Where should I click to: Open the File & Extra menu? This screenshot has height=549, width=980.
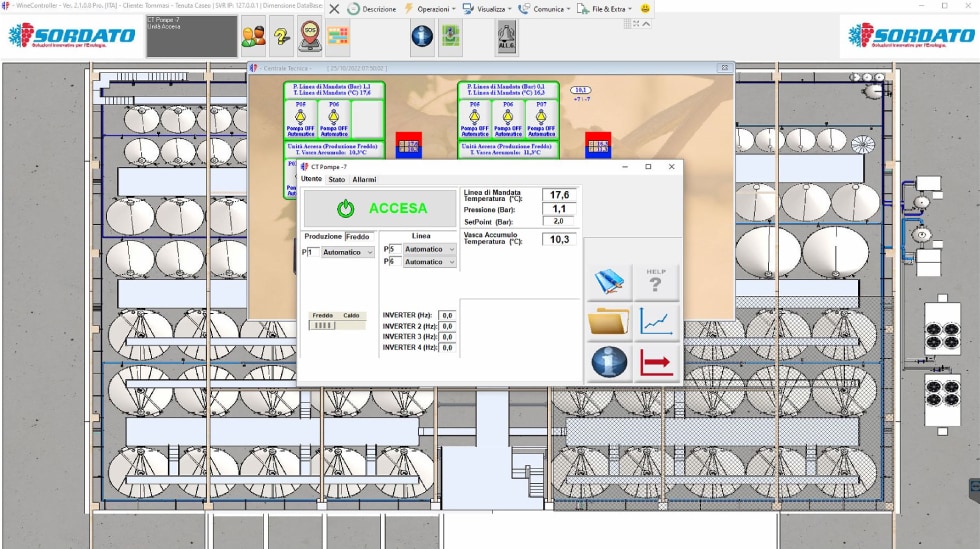(609, 8)
